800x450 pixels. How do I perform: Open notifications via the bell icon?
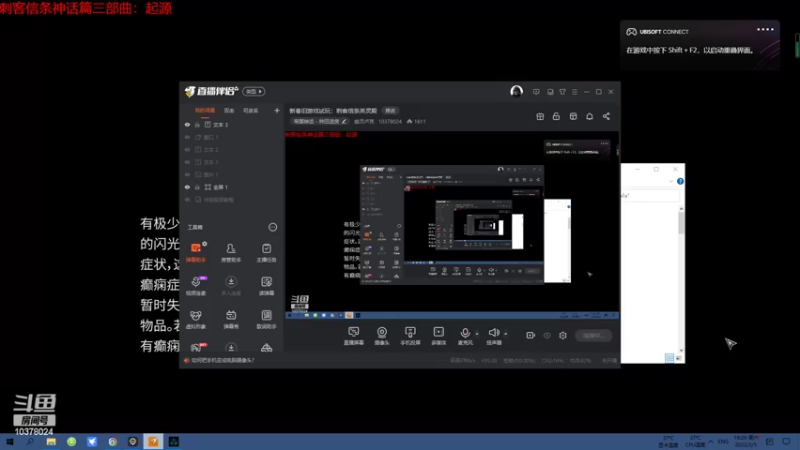point(589,116)
